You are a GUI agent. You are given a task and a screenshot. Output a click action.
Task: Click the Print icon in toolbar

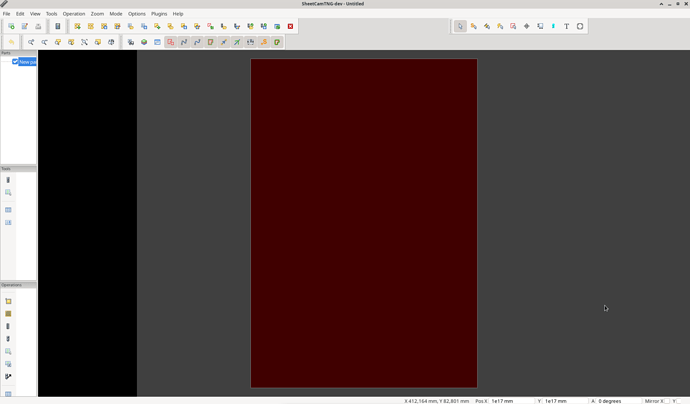click(x=38, y=27)
